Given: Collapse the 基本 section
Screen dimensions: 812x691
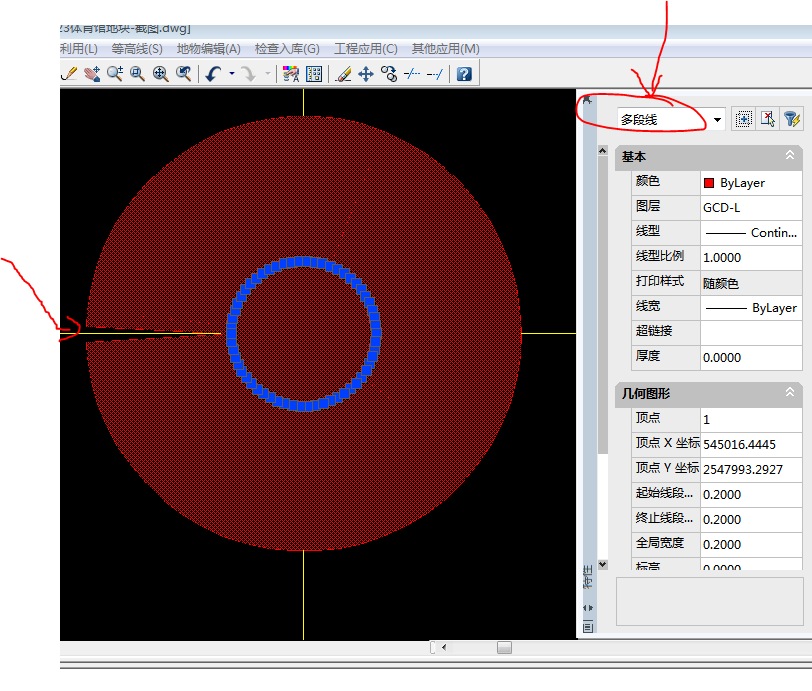Looking at the screenshot, I should 790,155.
